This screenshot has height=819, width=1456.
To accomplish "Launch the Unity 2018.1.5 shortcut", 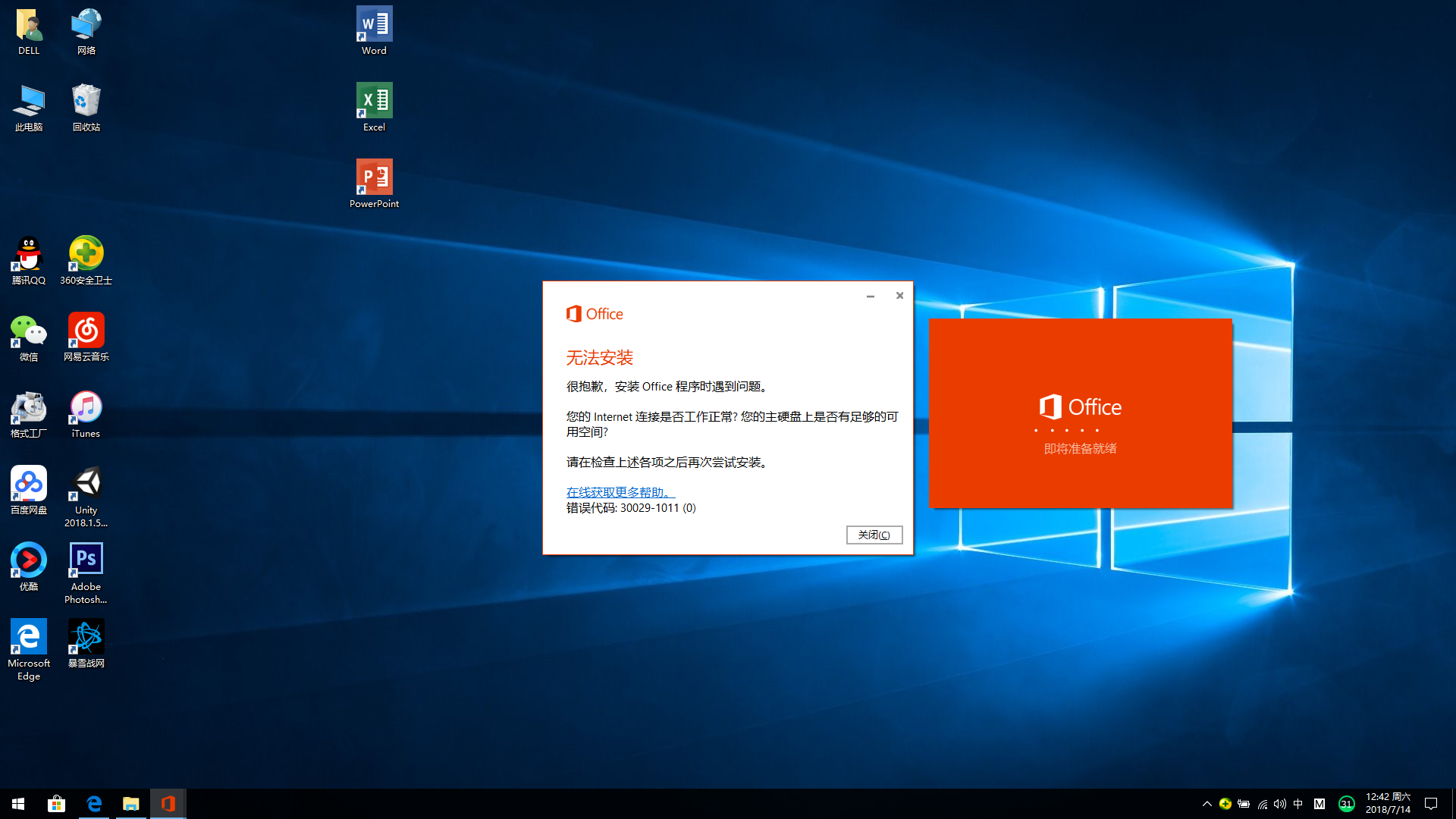I will [86, 497].
